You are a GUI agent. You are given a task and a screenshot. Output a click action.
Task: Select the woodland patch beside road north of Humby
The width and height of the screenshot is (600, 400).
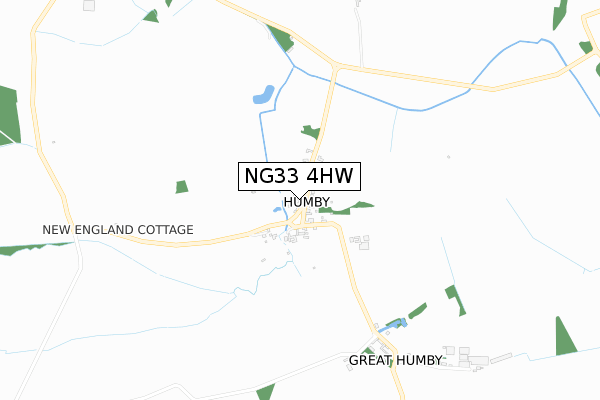[x=311, y=132]
